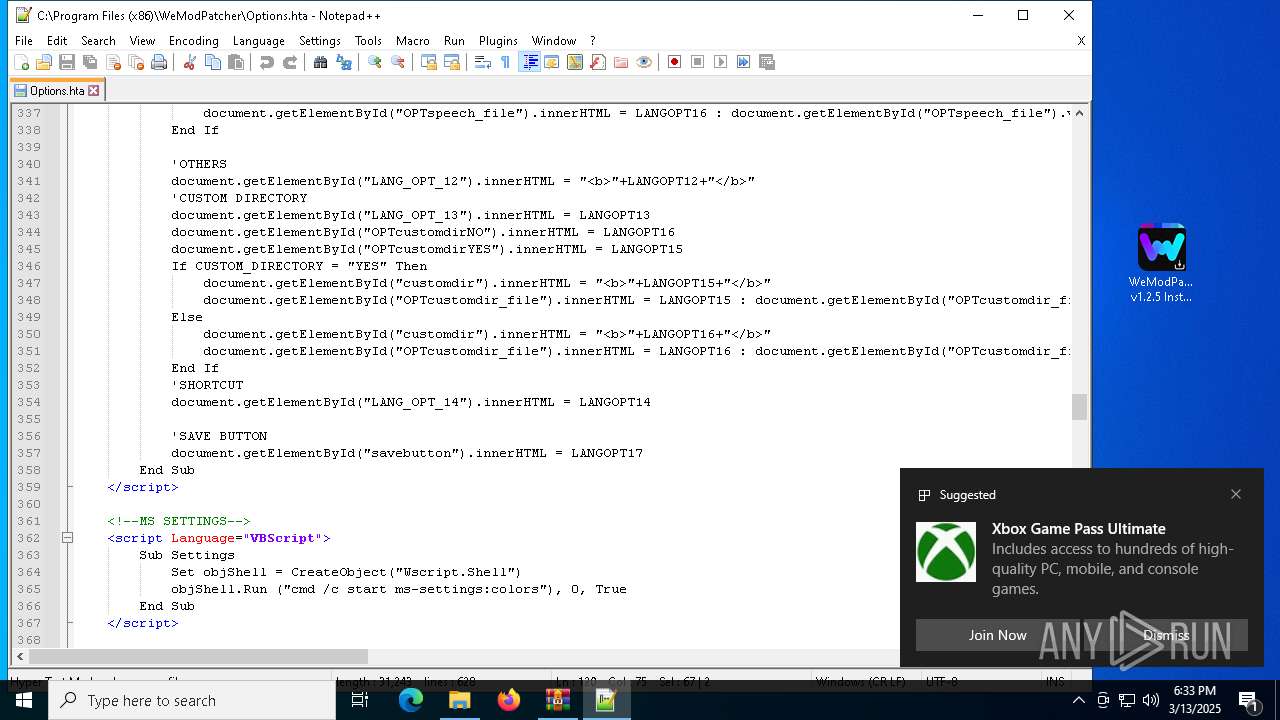Image resolution: width=1280 pixels, height=720 pixels.
Task: Dismiss the Xbox Game Pass suggestion
Action: tap(1166, 635)
